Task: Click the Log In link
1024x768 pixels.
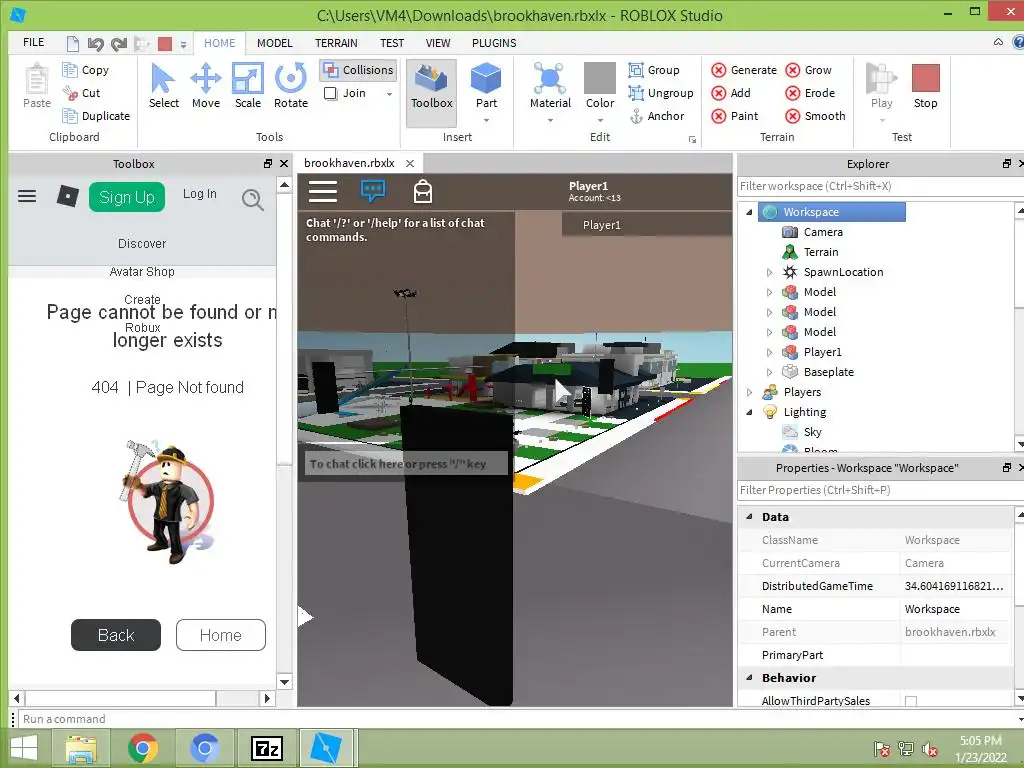Action: pos(199,194)
